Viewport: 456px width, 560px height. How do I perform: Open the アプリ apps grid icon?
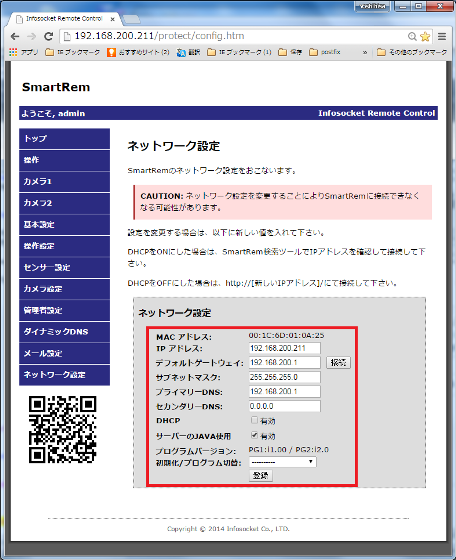[x=13, y=52]
